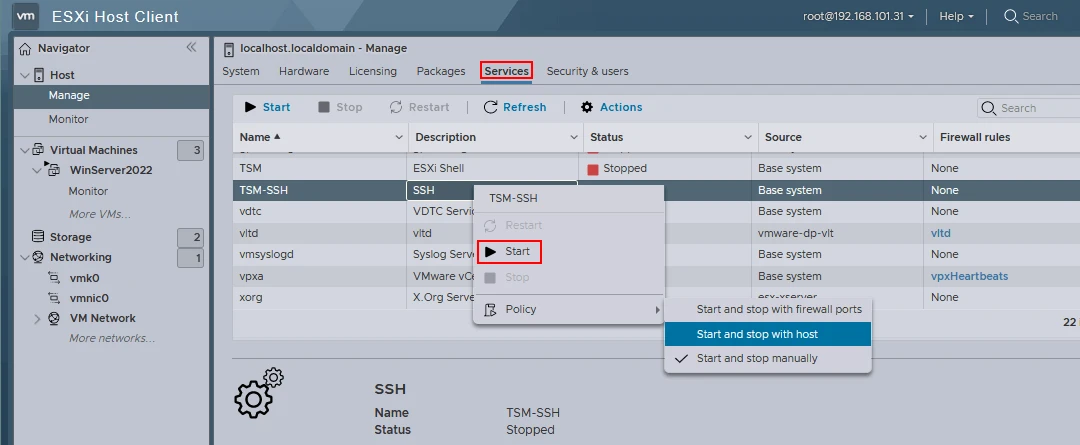Click the More VMs... link

pyautogui.click(x=100, y=214)
